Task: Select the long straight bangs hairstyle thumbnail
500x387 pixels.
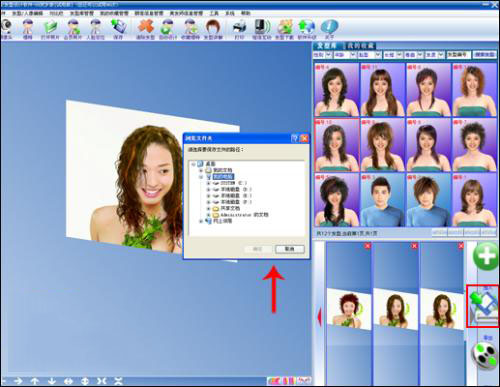Action: click(382, 89)
